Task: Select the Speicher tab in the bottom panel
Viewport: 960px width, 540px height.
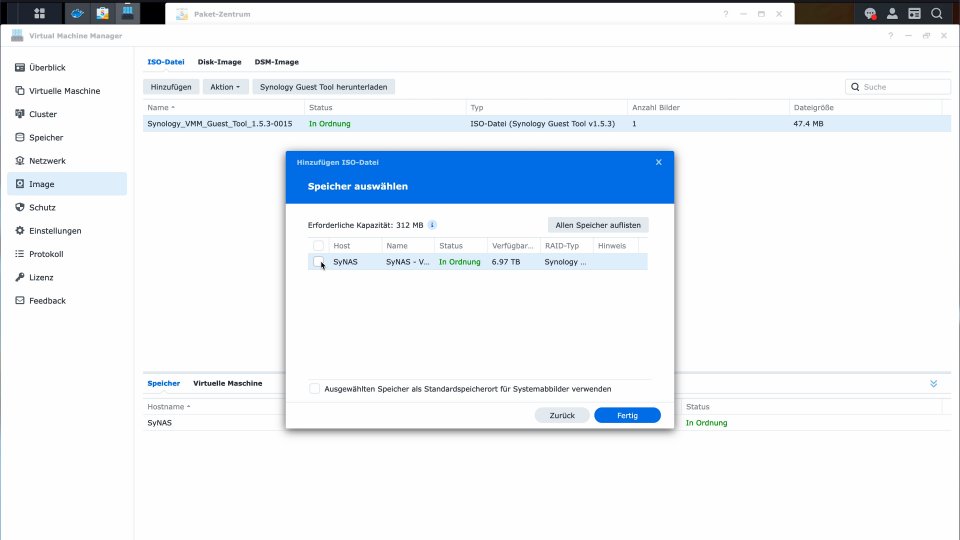Action: pyautogui.click(x=163, y=383)
